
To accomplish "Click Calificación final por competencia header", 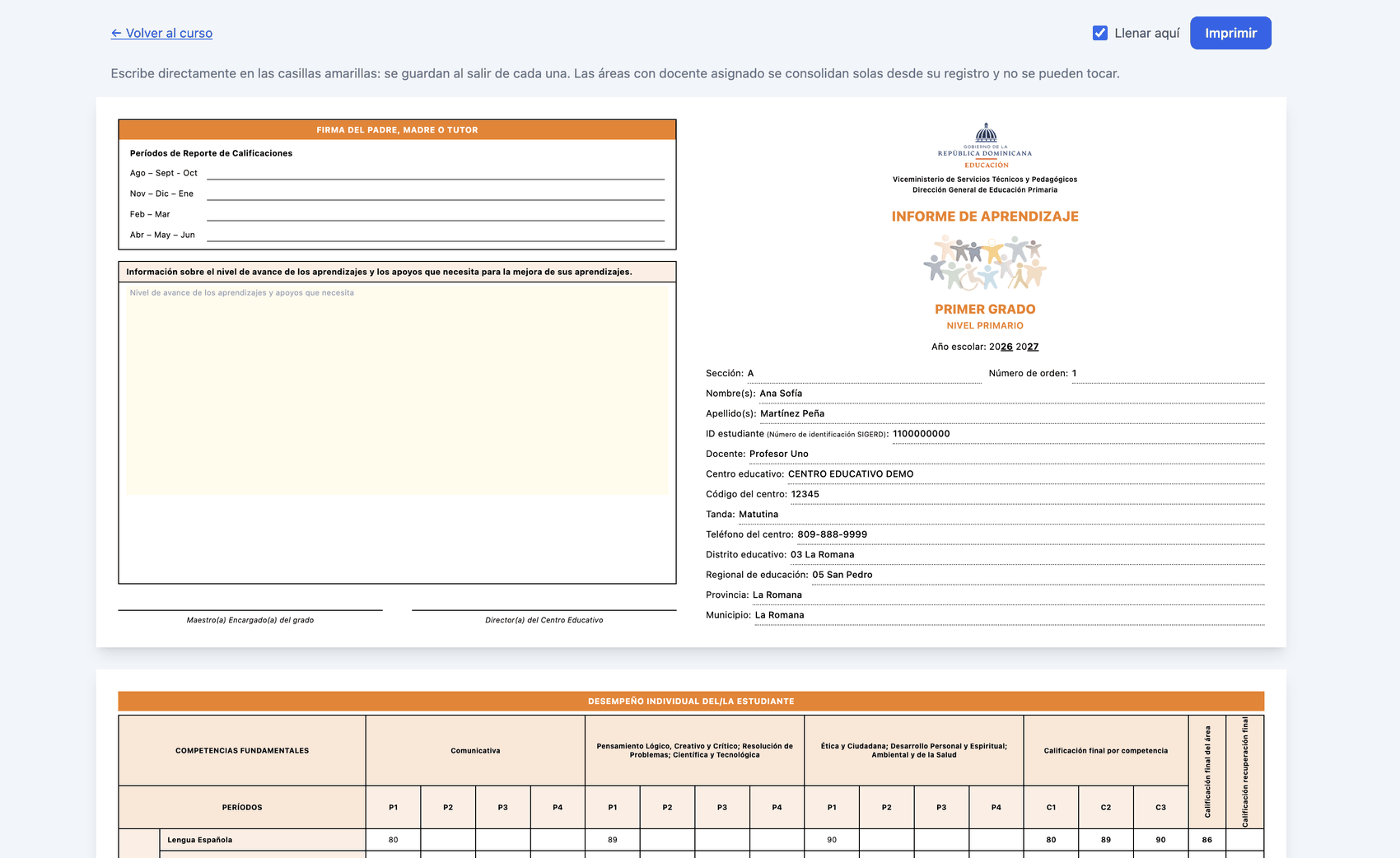I will pos(1106,751).
